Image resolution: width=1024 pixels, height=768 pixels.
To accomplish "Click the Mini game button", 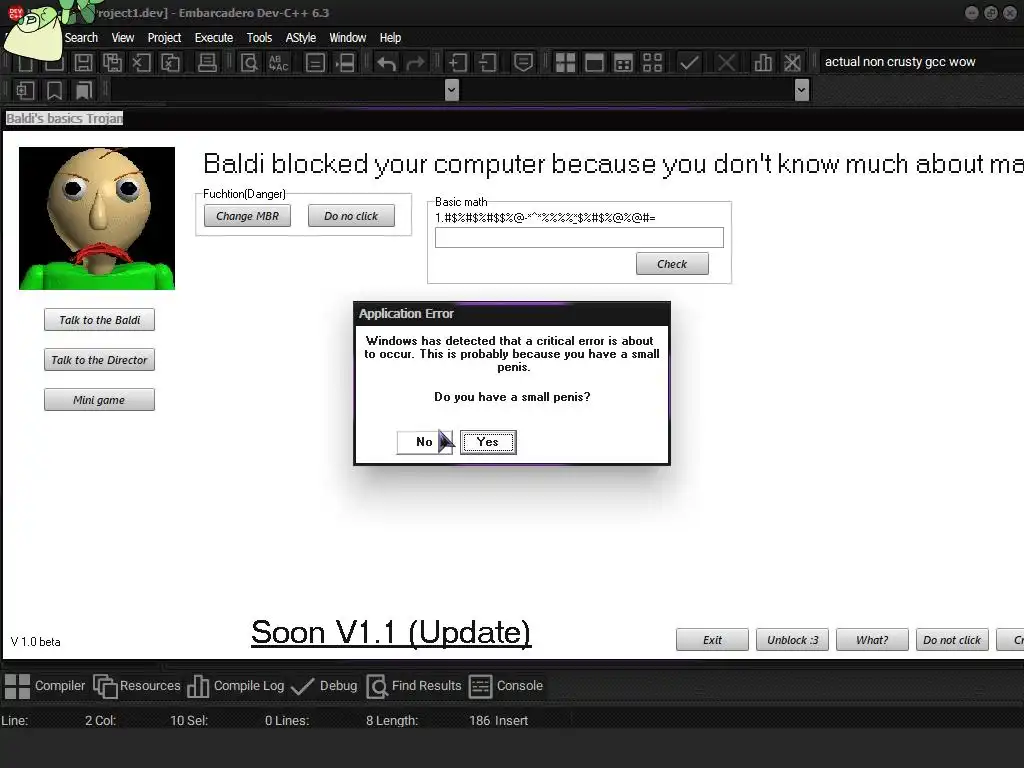I will (x=99, y=400).
